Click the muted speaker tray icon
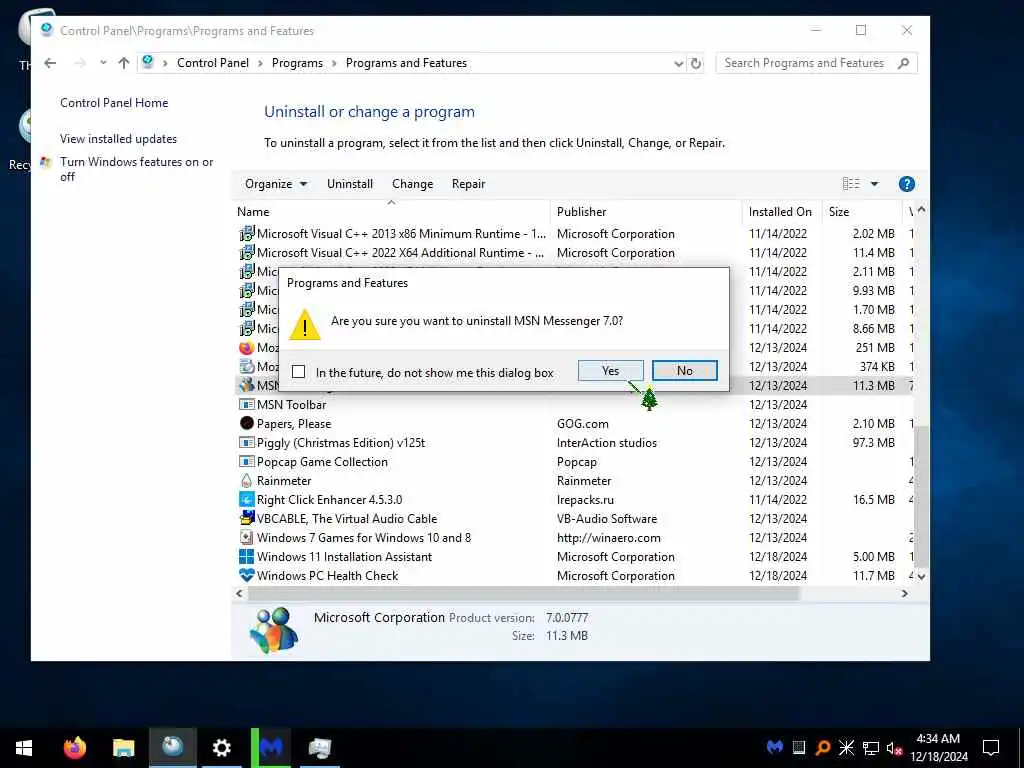The image size is (1024, 768). [x=894, y=748]
